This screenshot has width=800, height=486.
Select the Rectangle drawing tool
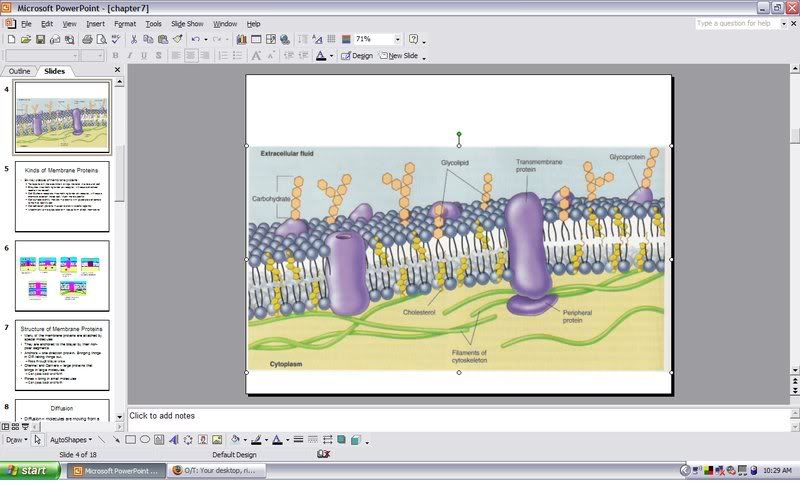[x=130, y=439]
